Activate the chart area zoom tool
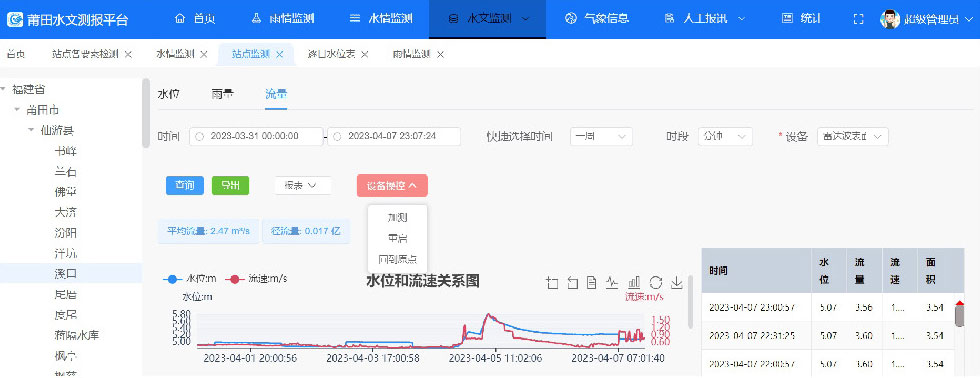980x378 pixels. [551, 283]
